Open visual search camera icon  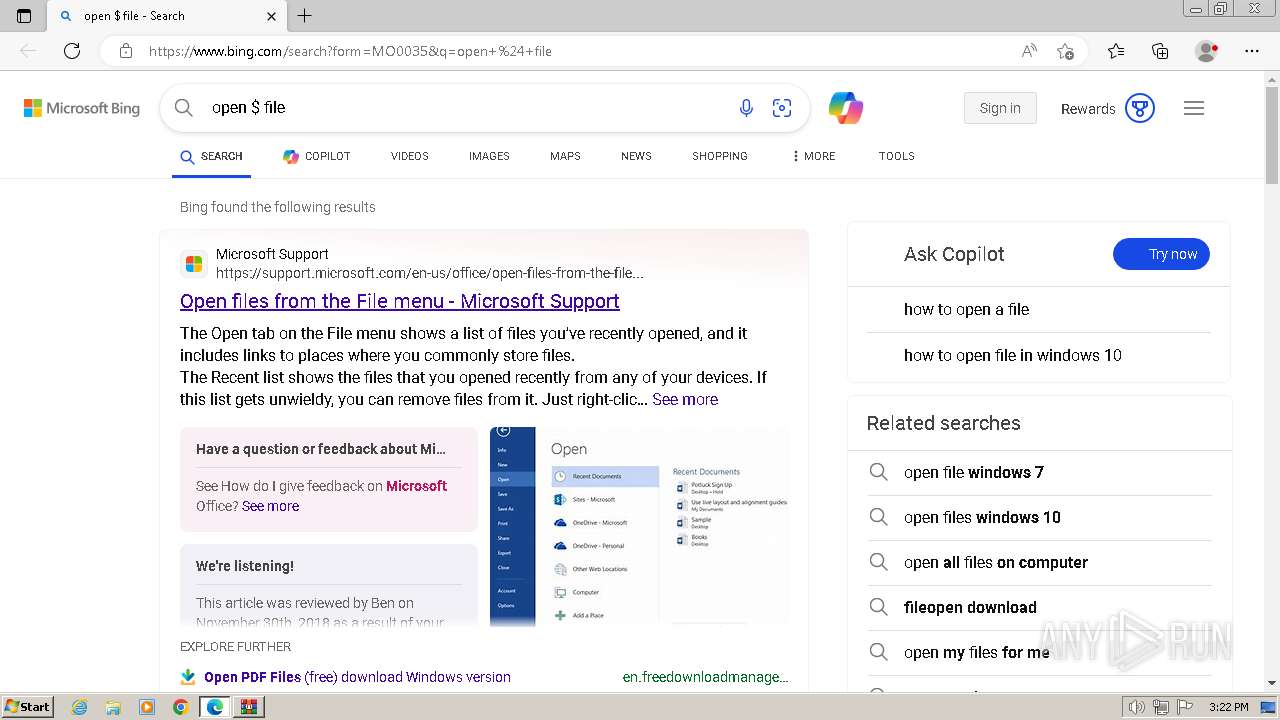point(782,108)
